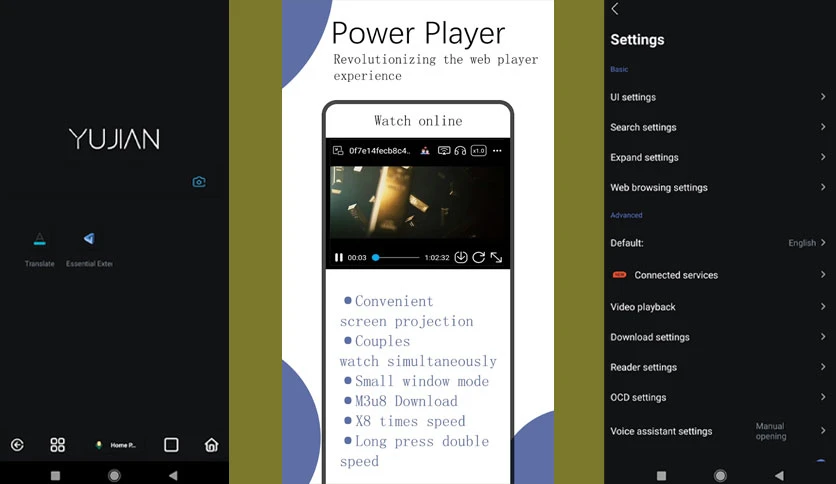The image size is (836, 484).
Task: Expand the Default English language chevron
Action: (823, 243)
